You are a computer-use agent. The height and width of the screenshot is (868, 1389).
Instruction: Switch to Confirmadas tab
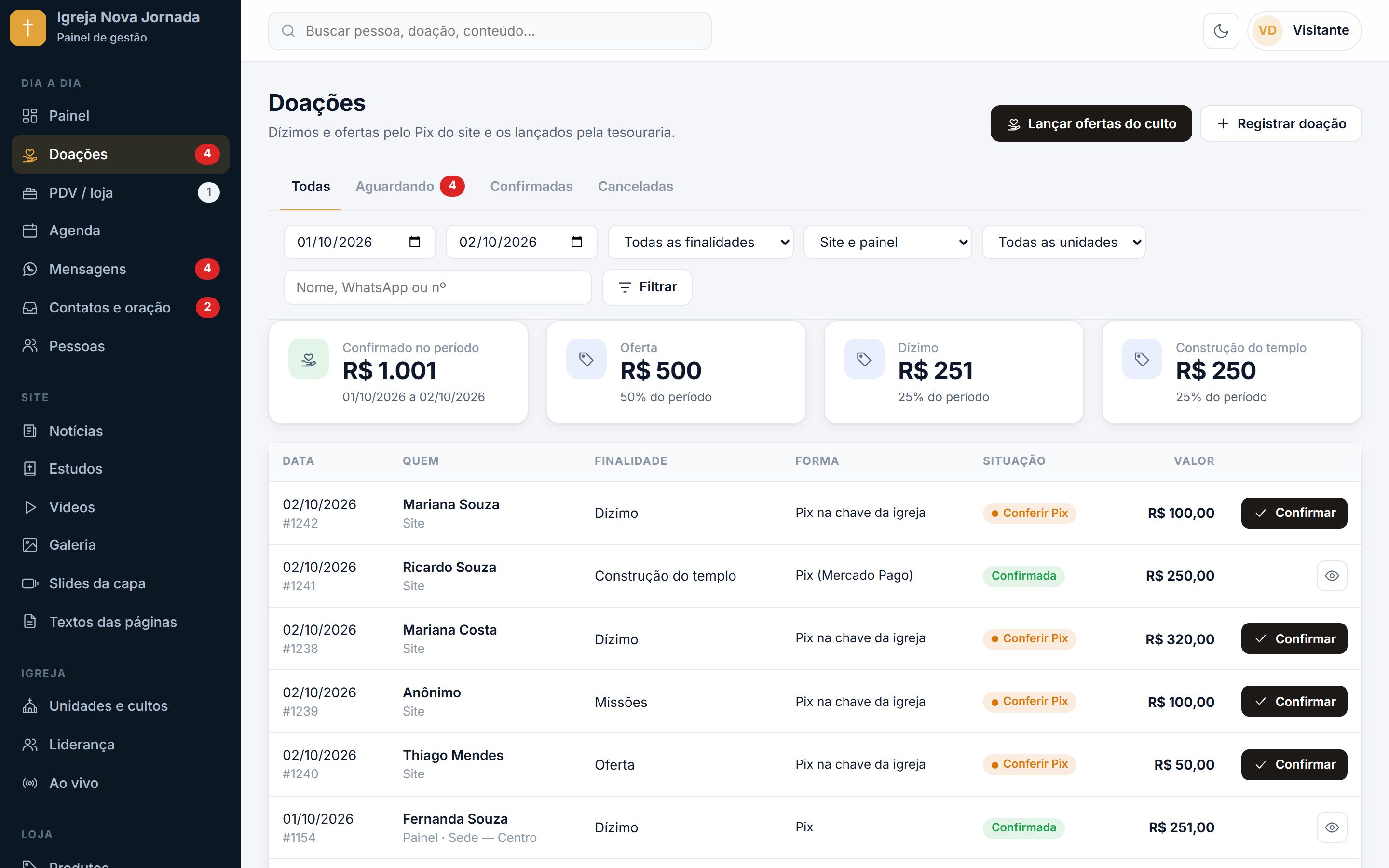pyautogui.click(x=531, y=187)
